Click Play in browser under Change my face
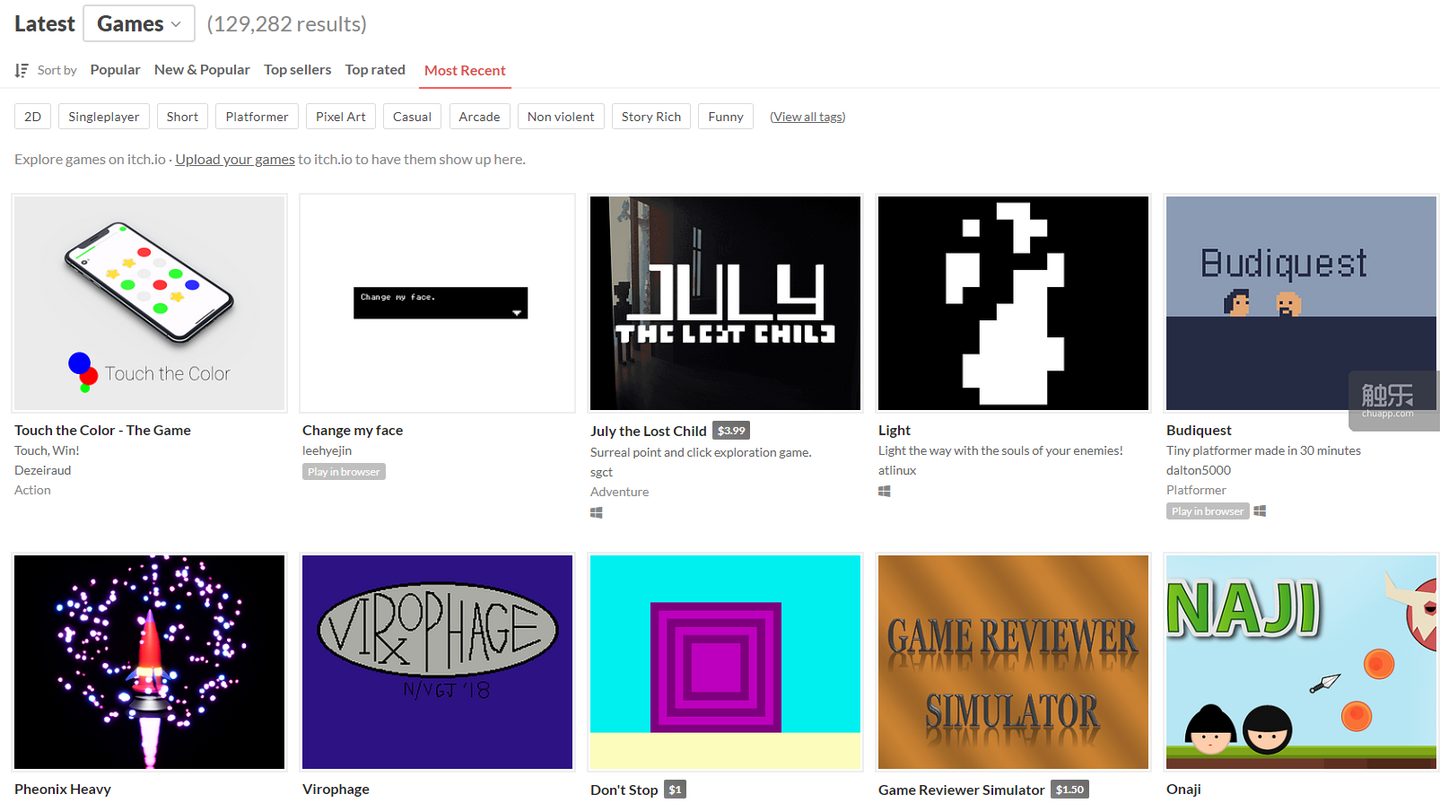1440x803 pixels. 343,471
